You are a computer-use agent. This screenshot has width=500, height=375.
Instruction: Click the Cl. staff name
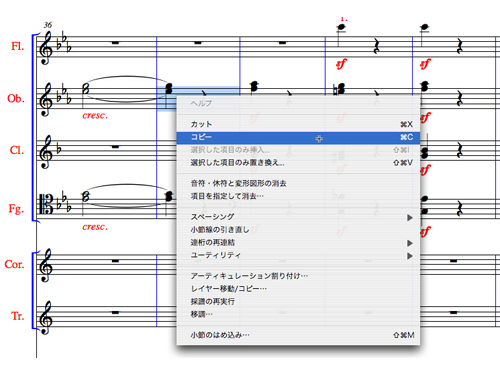17,150
